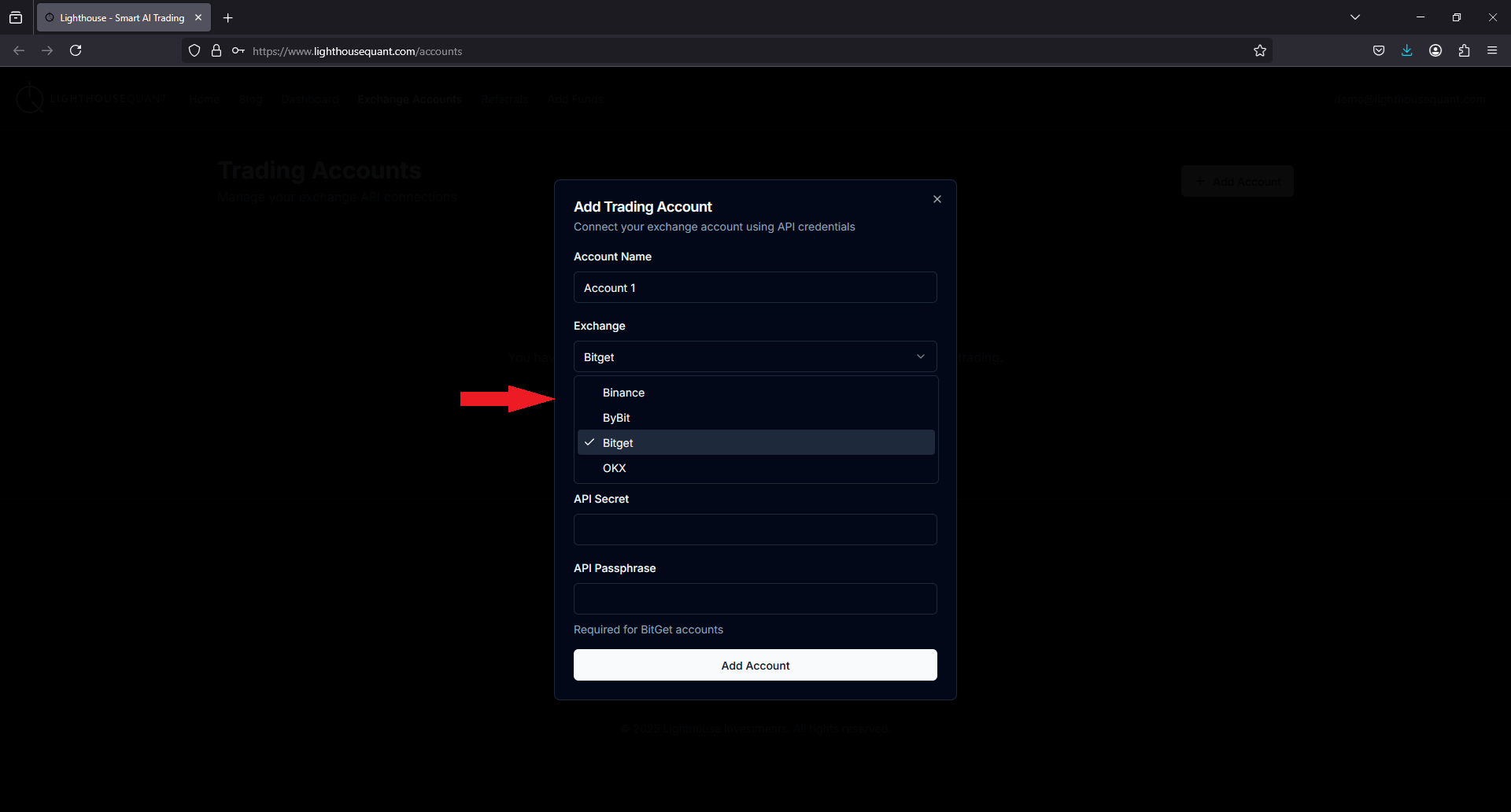Submit with the white Add Account button

pos(755,666)
